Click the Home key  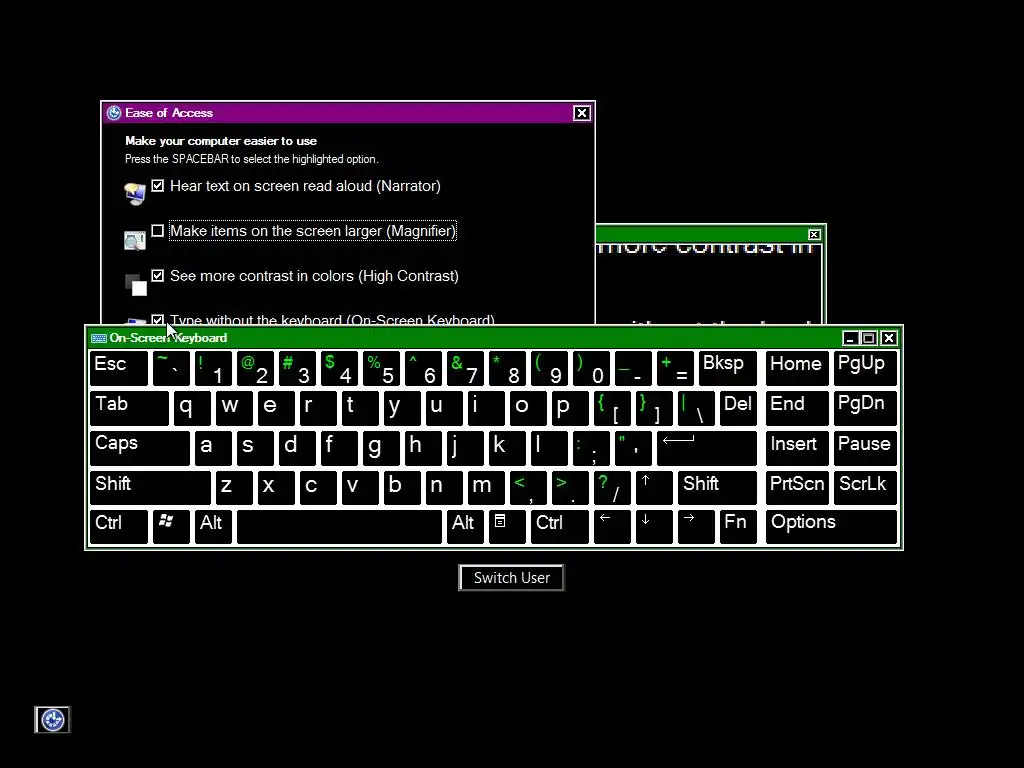(797, 368)
